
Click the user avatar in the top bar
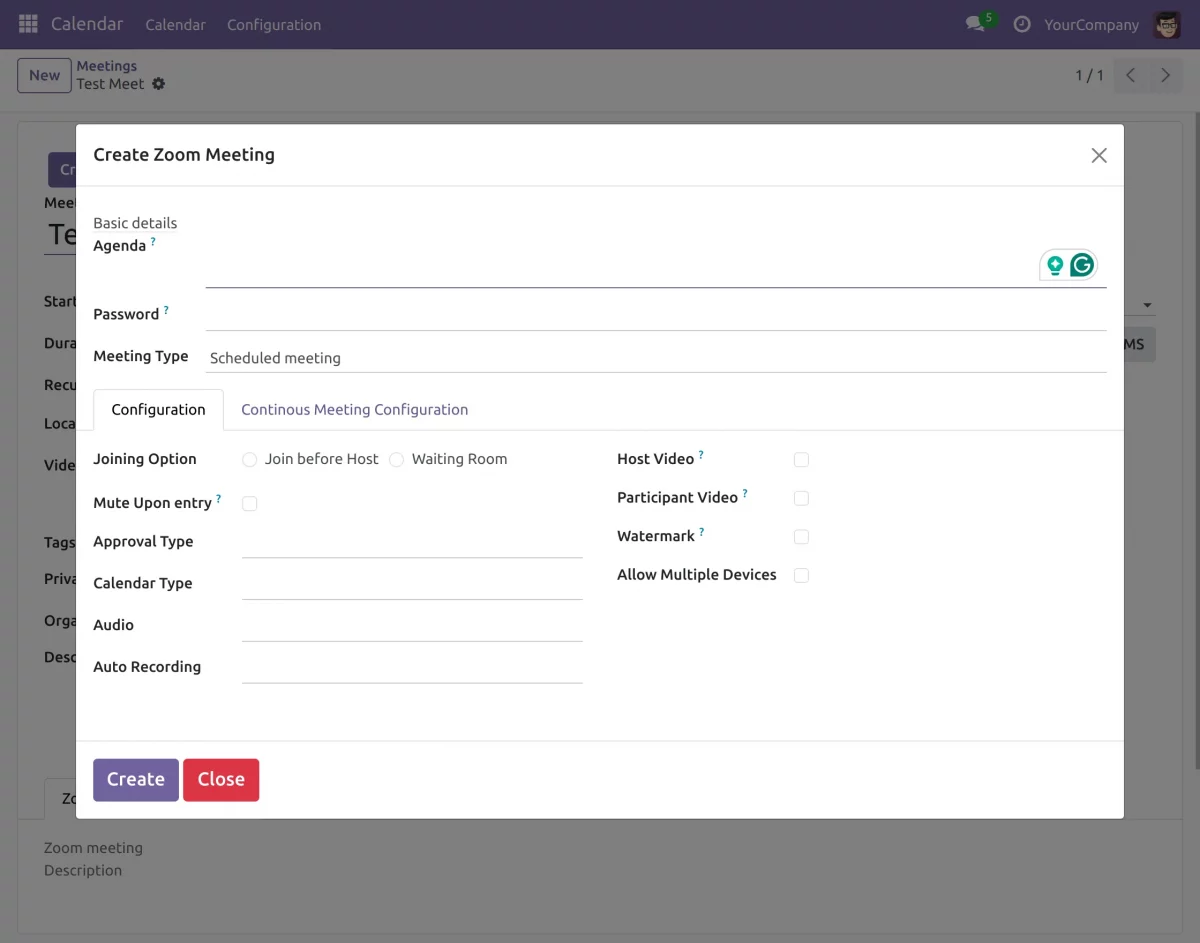click(x=1167, y=24)
